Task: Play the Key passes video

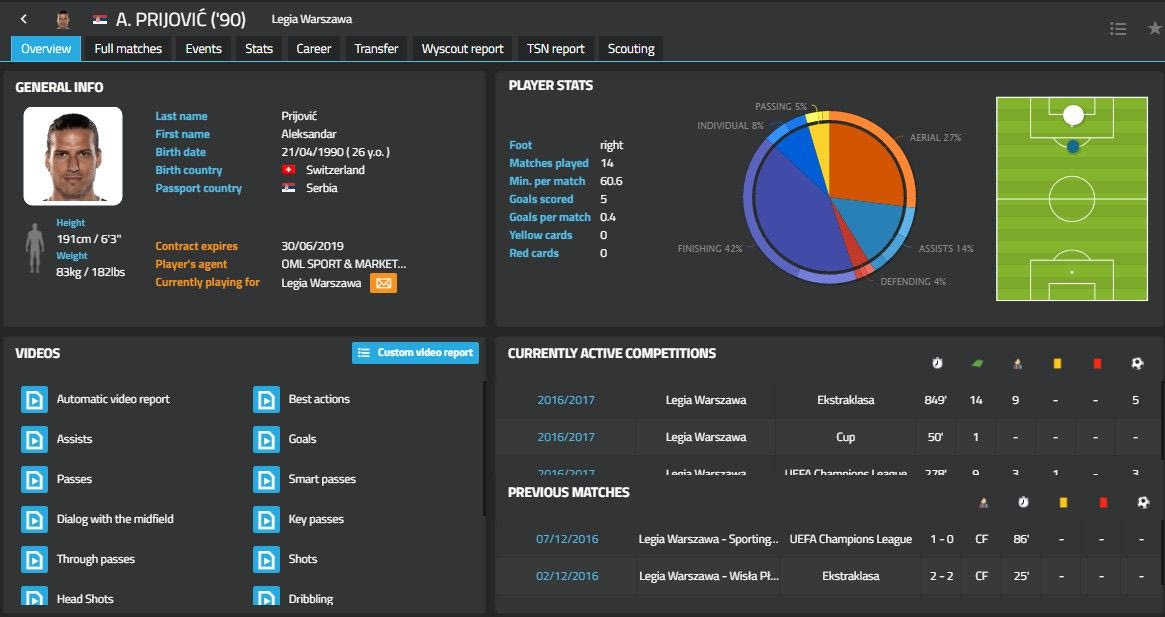Action: coord(266,520)
